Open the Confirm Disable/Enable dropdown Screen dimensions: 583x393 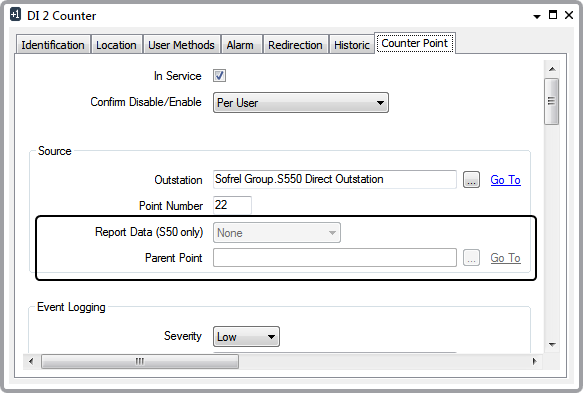click(301, 103)
